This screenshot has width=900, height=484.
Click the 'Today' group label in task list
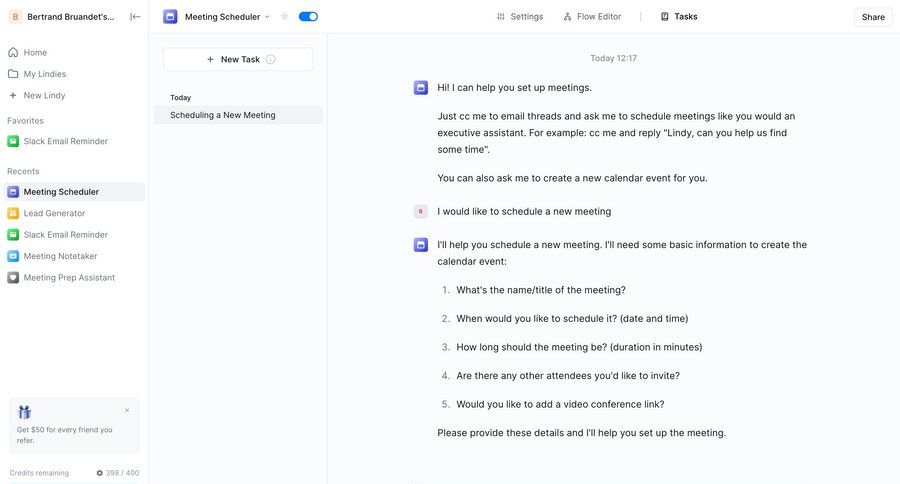point(180,98)
